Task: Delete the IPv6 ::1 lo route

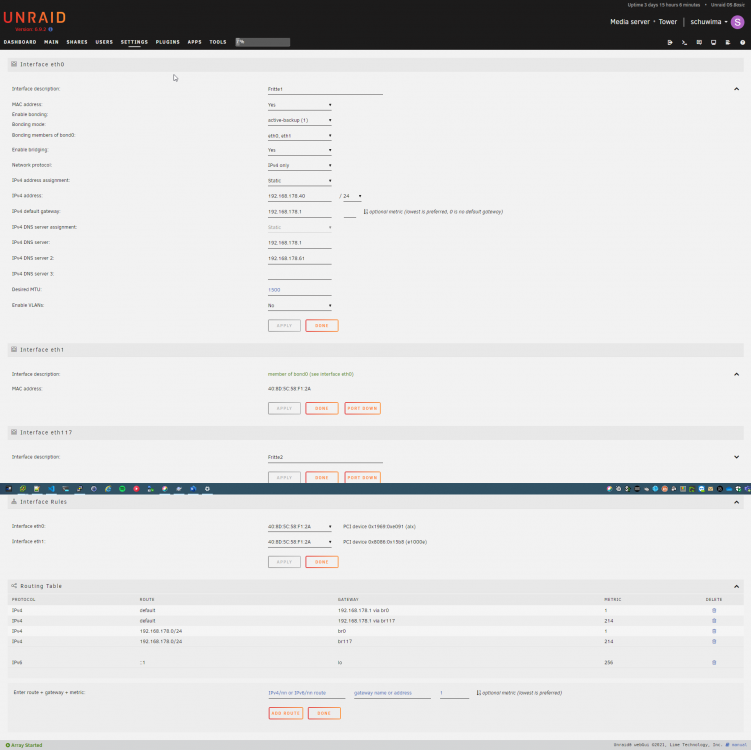Action: tap(714, 662)
